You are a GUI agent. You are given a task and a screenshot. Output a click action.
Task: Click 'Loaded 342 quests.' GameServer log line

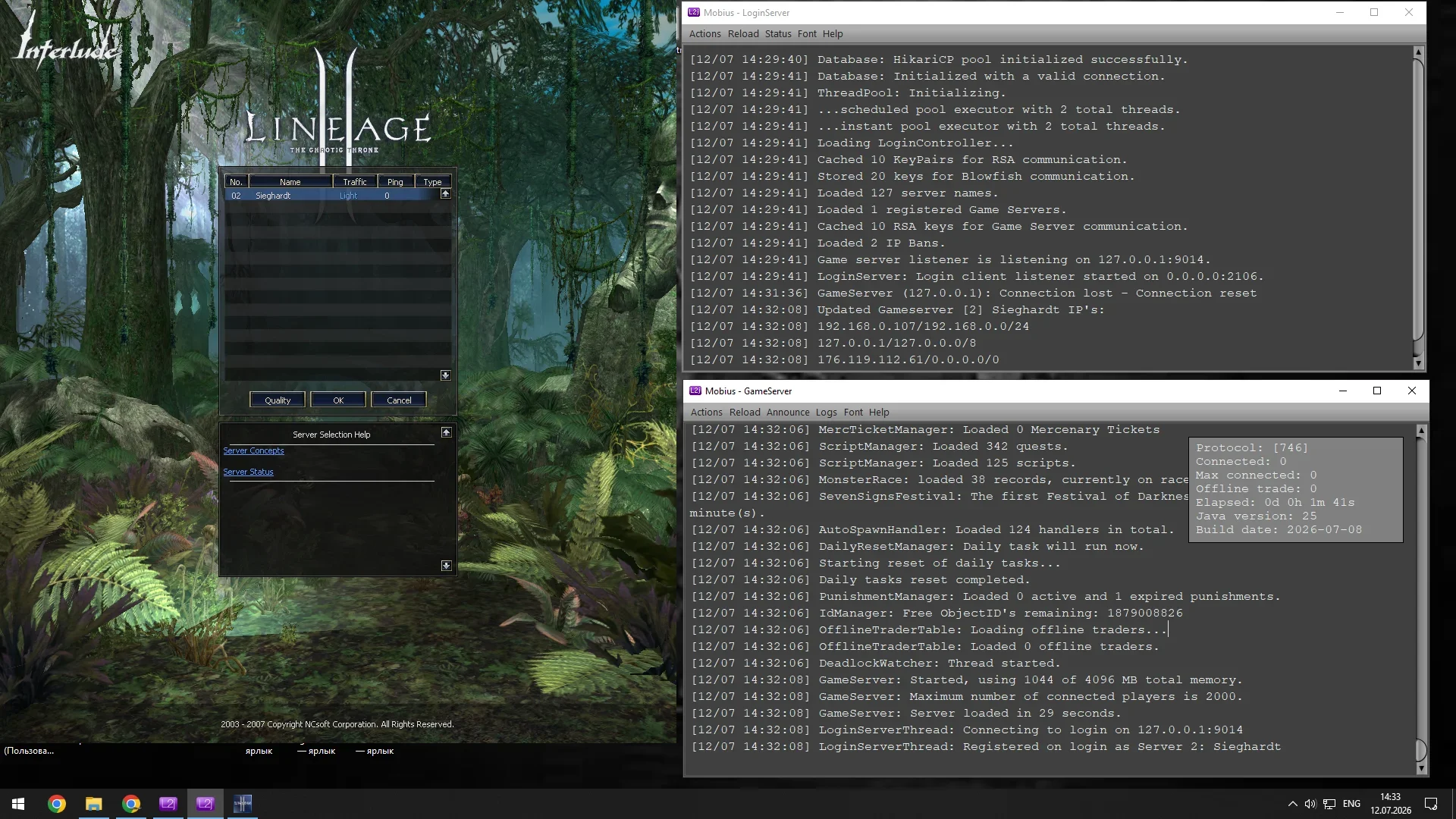(x=880, y=447)
